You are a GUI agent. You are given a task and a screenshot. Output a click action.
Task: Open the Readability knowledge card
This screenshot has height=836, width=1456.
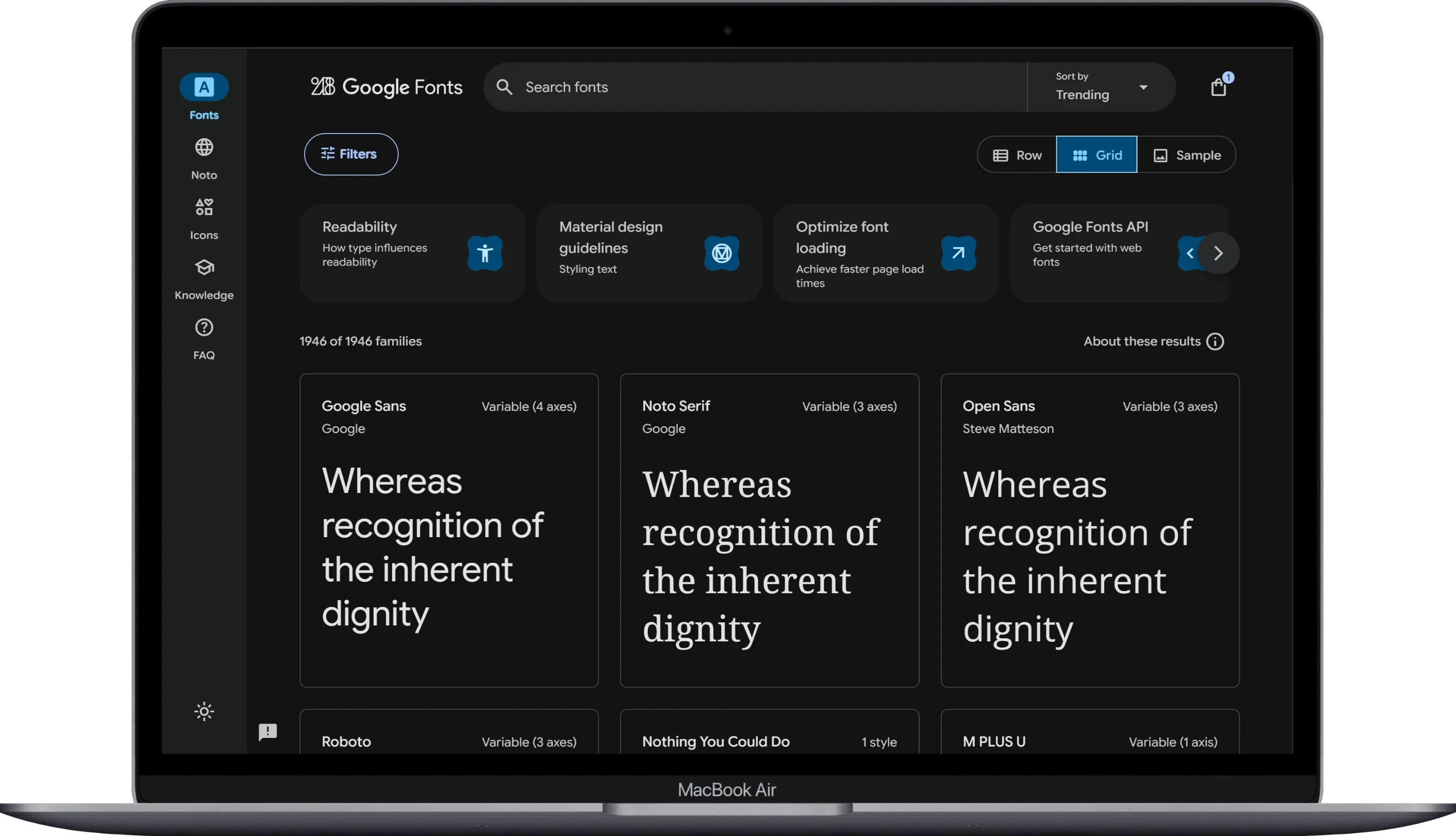(412, 253)
